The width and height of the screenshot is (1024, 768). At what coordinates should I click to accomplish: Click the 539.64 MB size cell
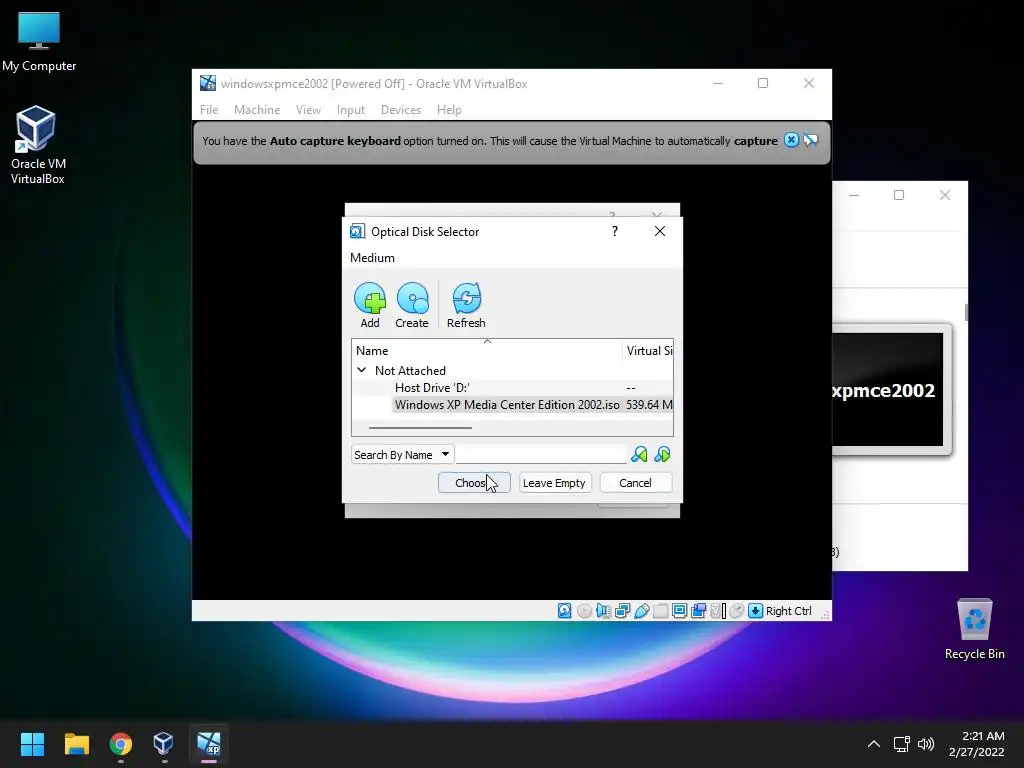point(649,405)
